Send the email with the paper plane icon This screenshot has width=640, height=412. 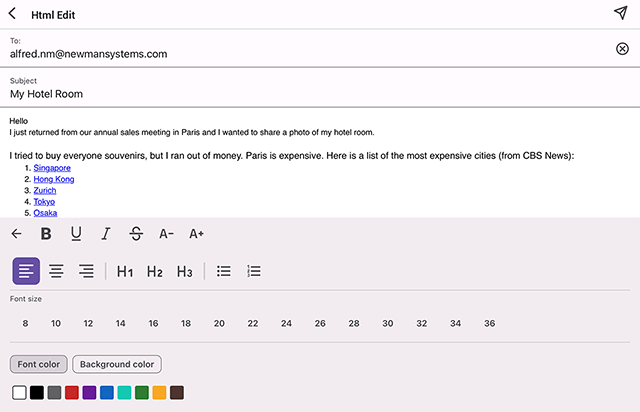(620, 13)
